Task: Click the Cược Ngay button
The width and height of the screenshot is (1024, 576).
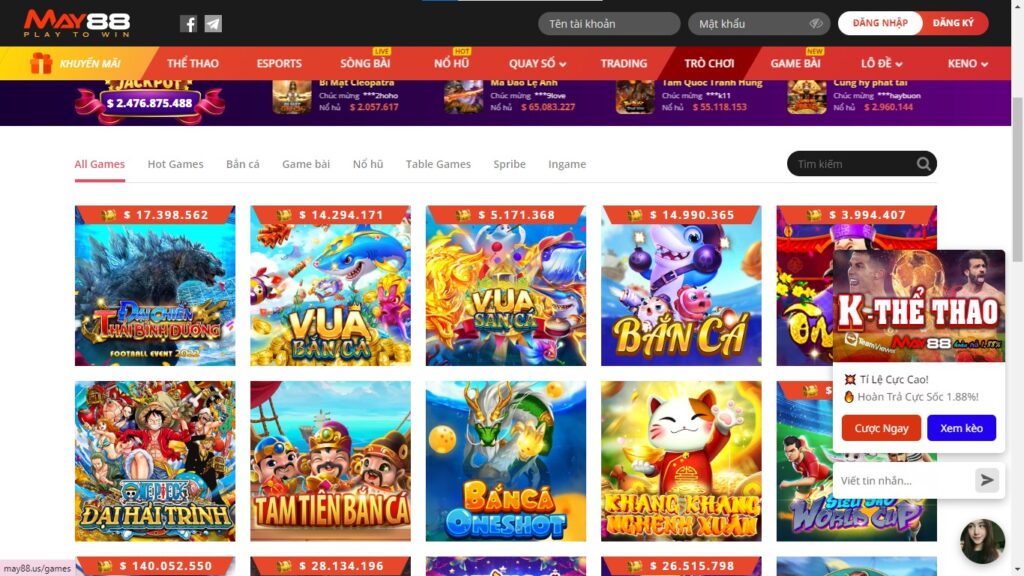Action: [881, 428]
